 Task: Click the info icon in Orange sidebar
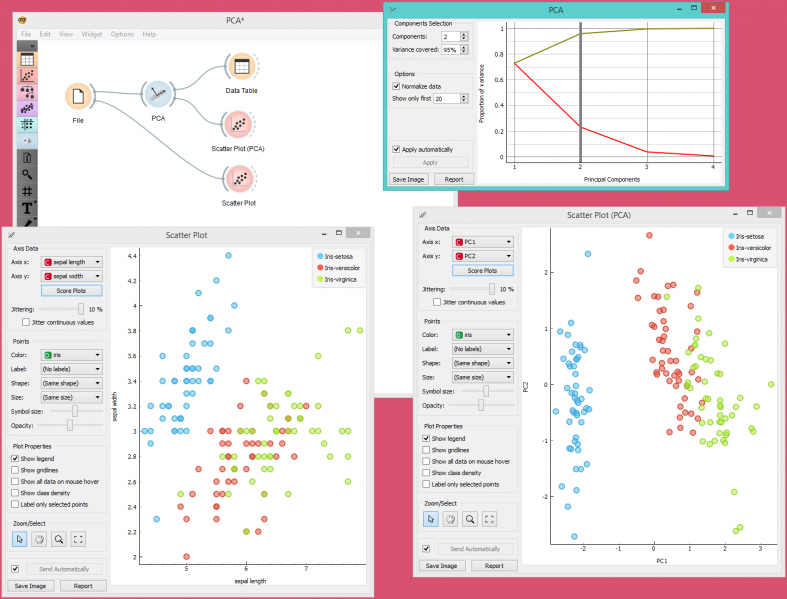[27, 158]
